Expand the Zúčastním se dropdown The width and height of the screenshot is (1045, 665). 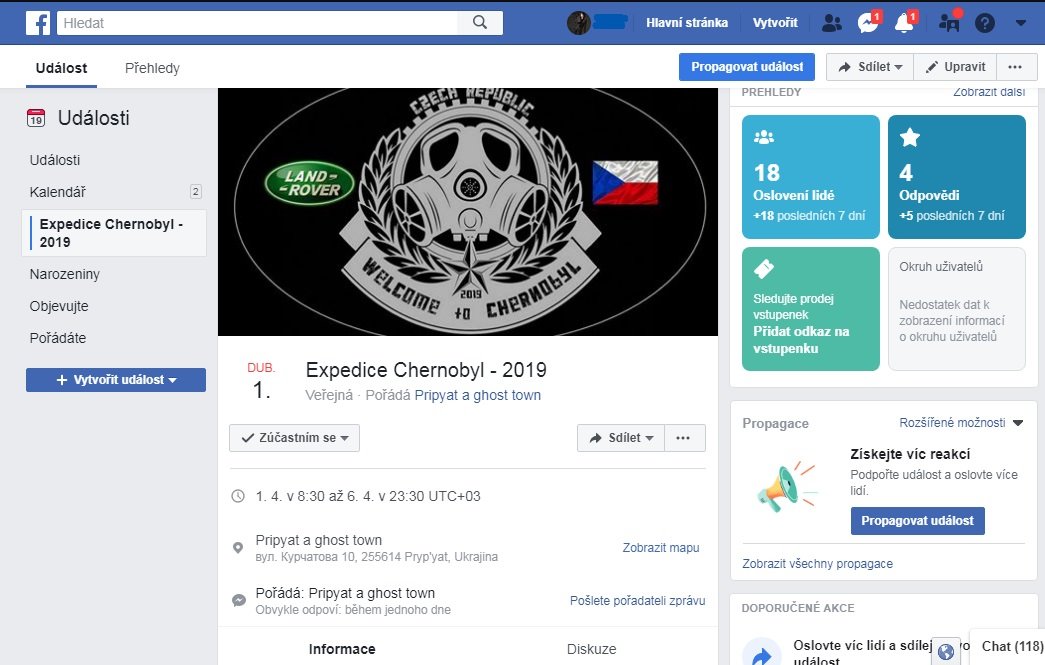click(x=294, y=438)
